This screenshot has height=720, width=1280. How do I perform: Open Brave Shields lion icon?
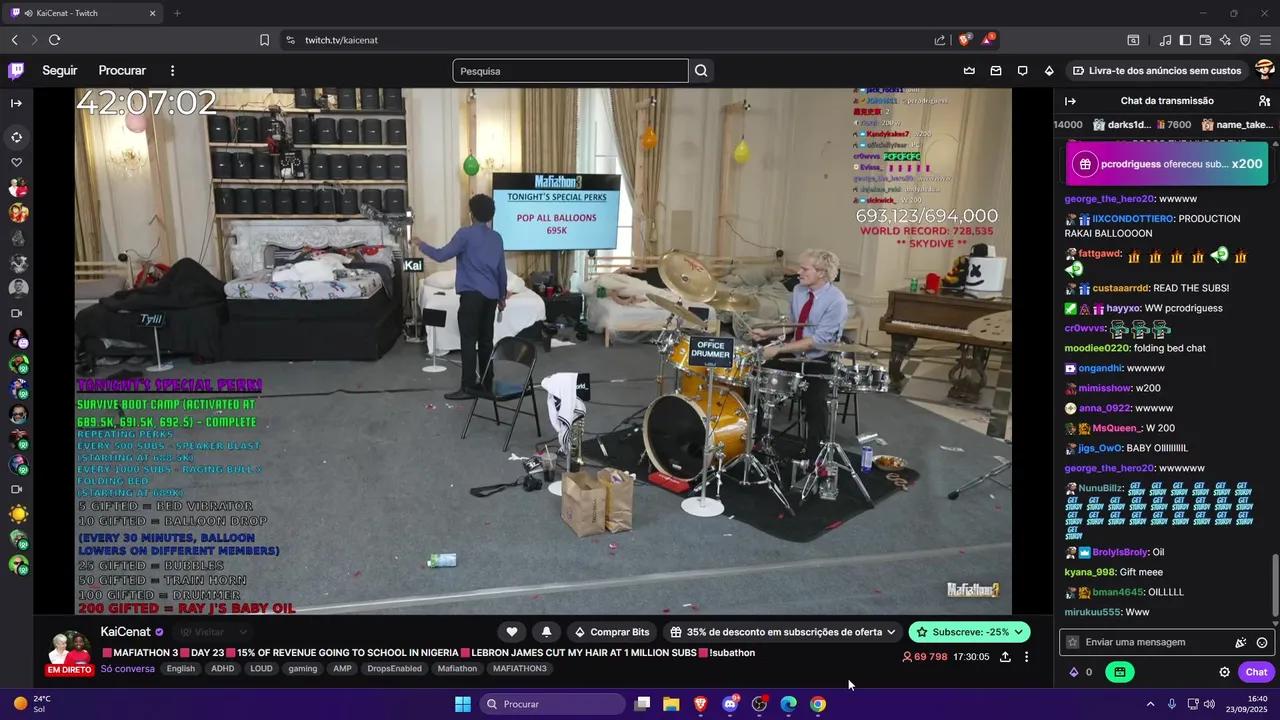[965, 40]
